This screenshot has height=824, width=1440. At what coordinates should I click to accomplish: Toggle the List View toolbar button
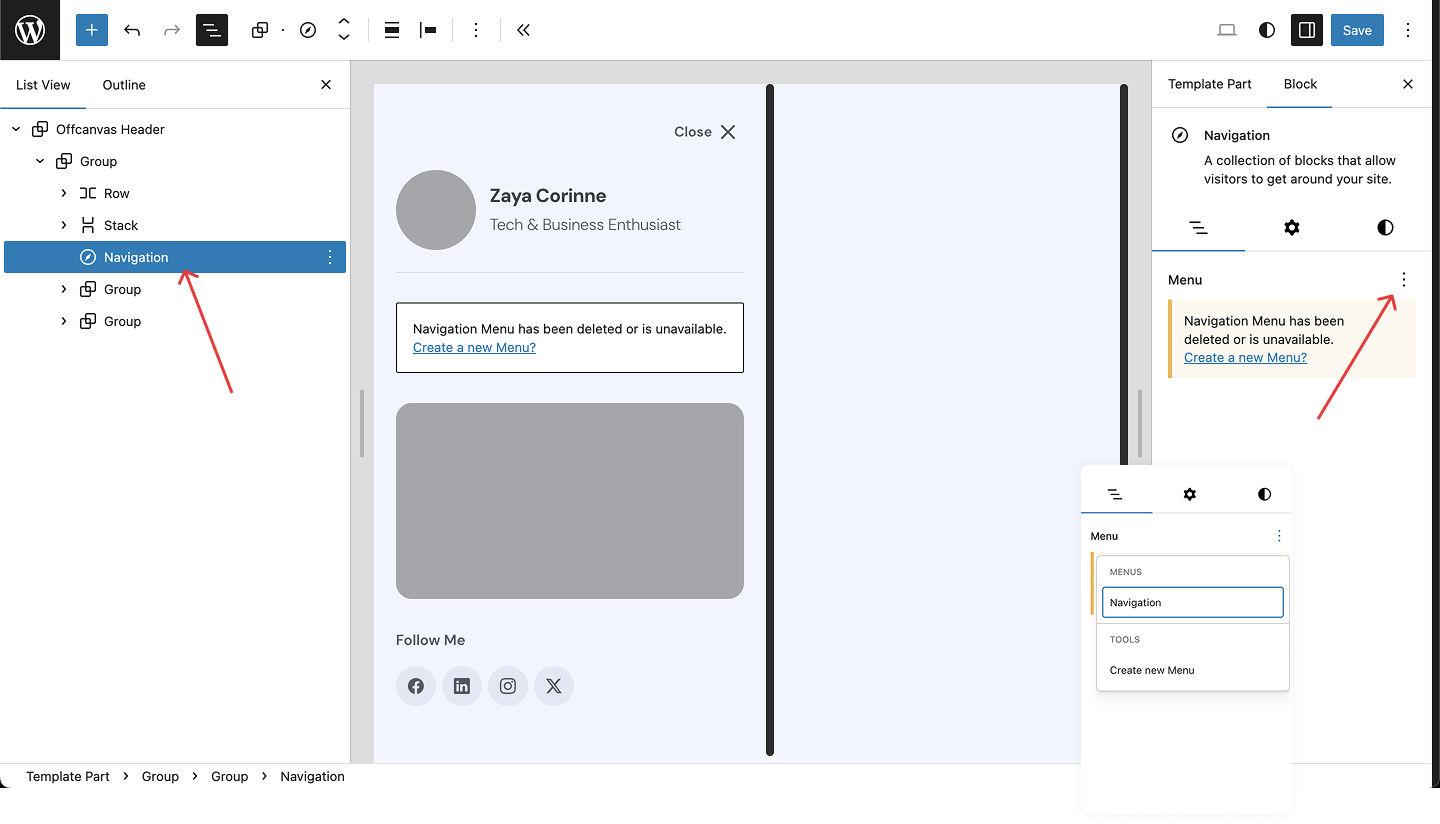[212, 30]
